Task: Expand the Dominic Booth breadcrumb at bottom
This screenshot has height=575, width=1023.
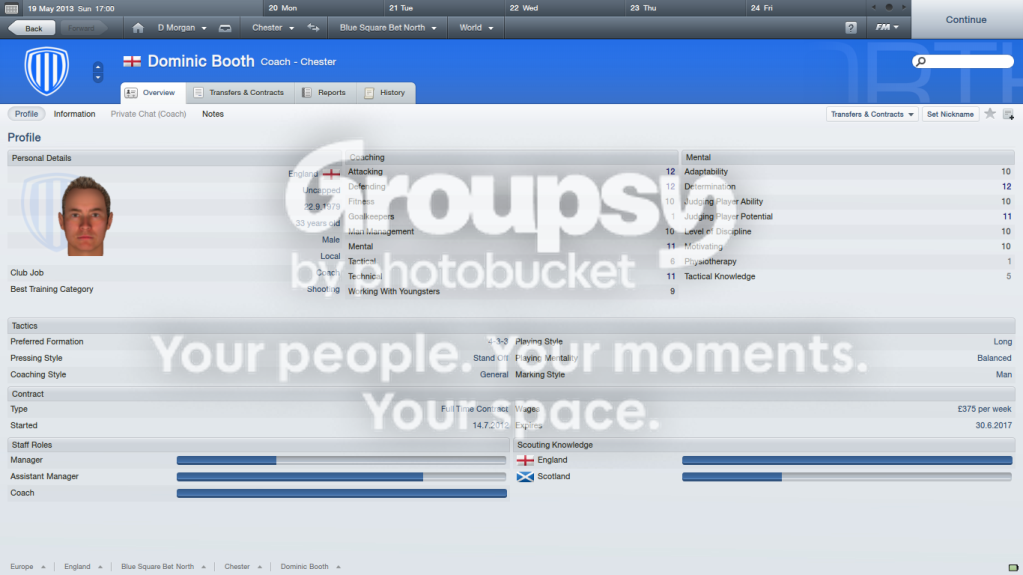Action: coord(311,567)
